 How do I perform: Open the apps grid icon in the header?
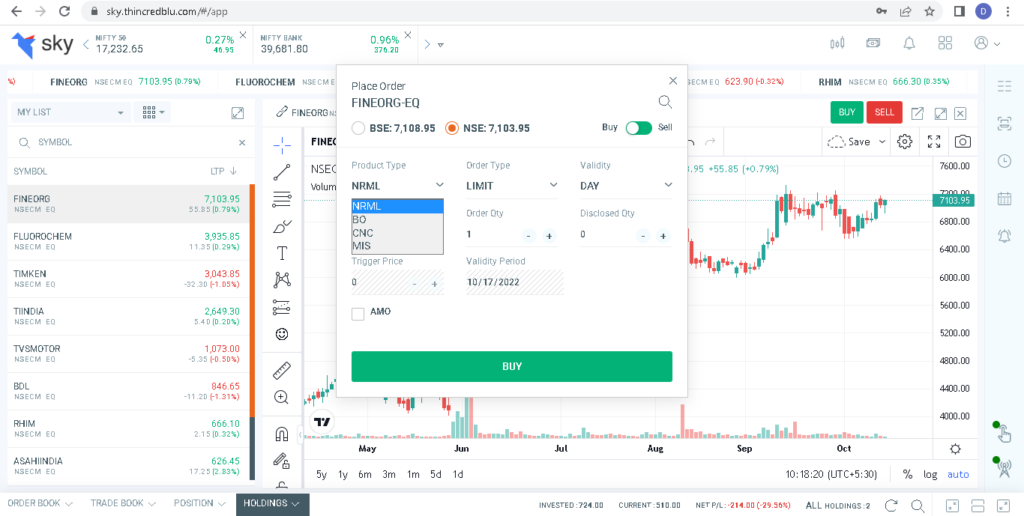tap(945, 43)
